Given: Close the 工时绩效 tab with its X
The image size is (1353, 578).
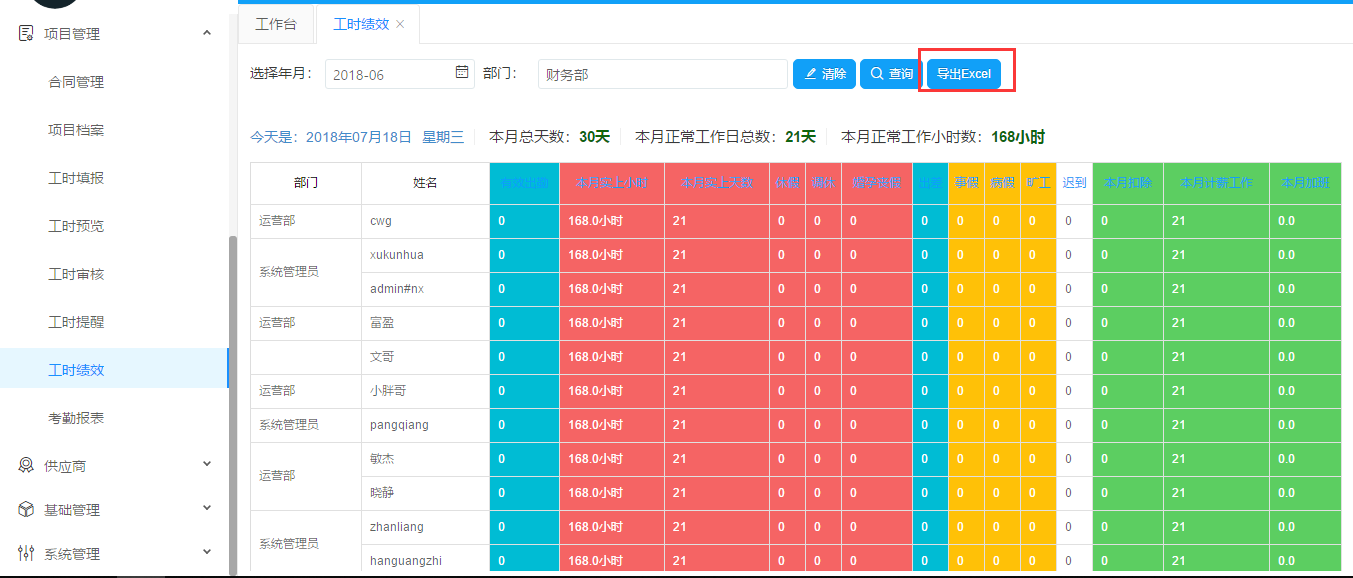Looking at the screenshot, I should (x=401, y=24).
